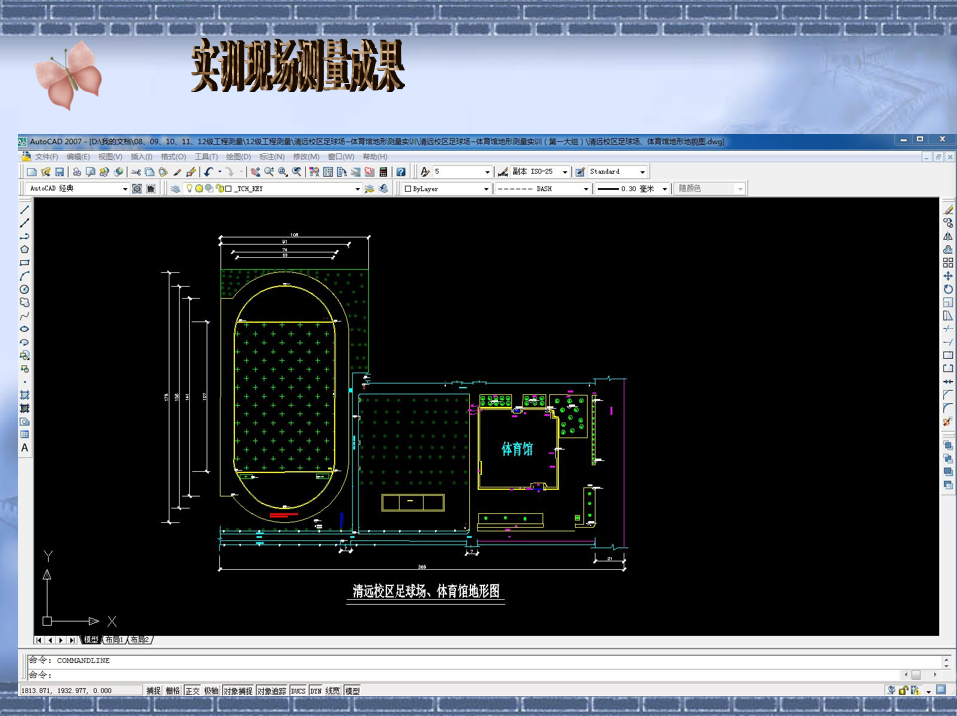Toggle 捕捉 snap mode in status bar
957x716 pixels.
153,691
